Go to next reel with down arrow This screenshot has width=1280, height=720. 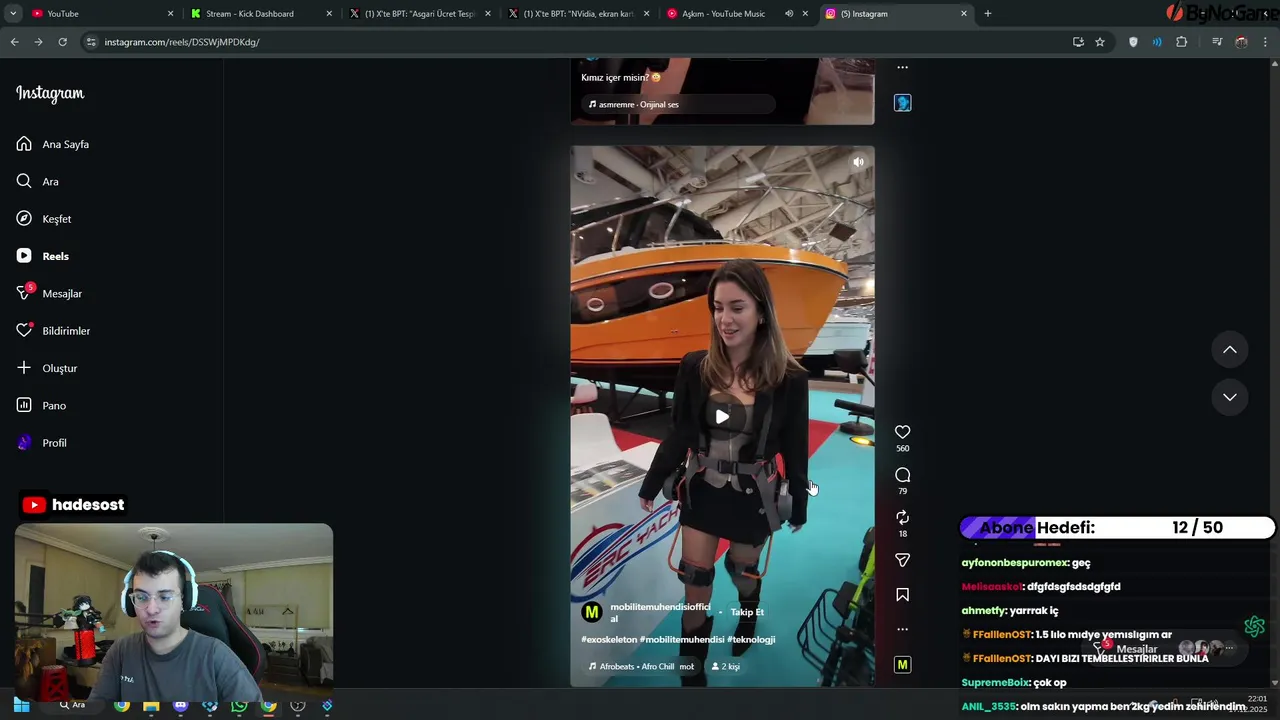coord(1230,397)
